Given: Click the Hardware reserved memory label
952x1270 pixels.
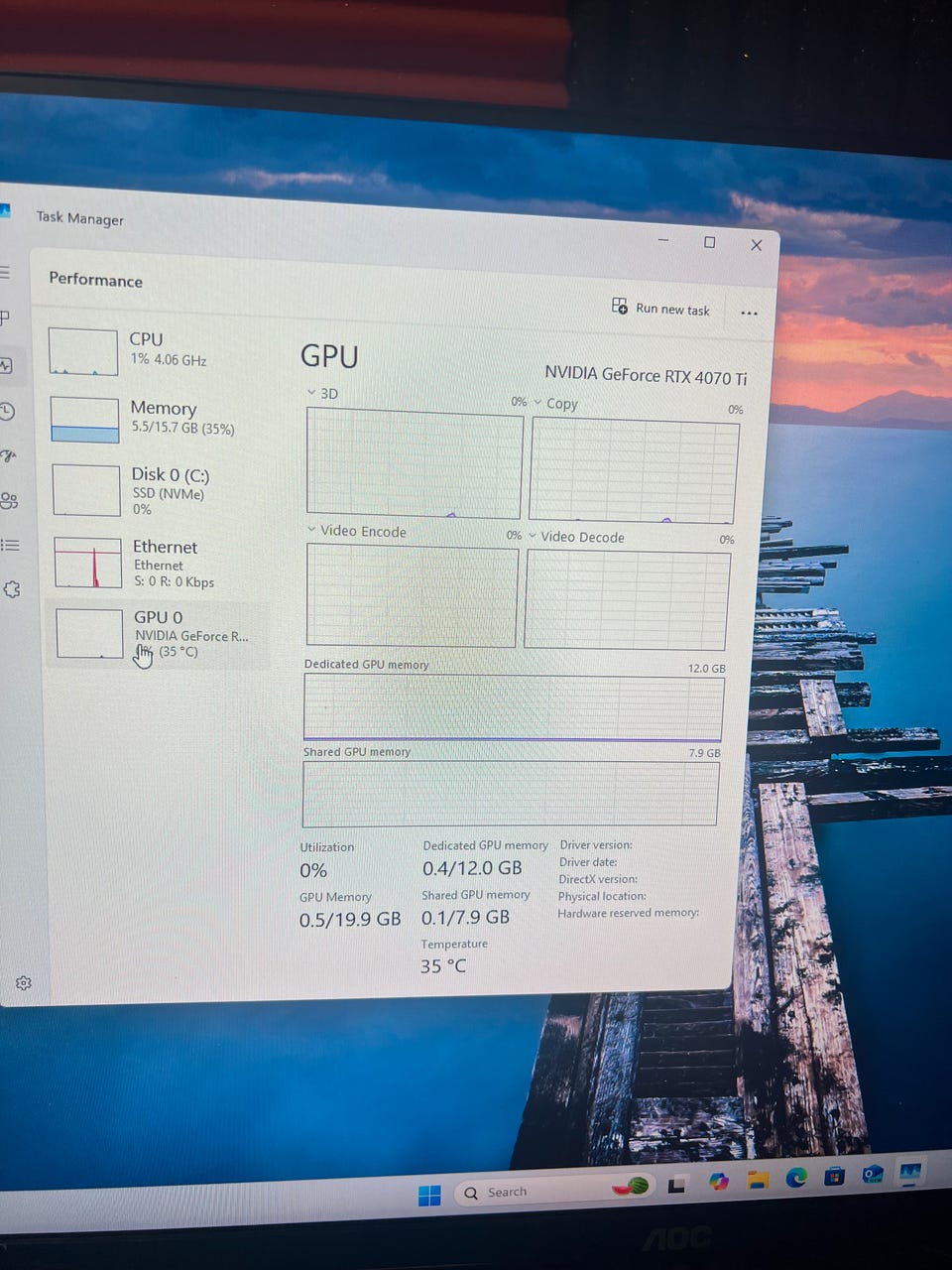Looking at the screenshot, I should pos(628,913).
